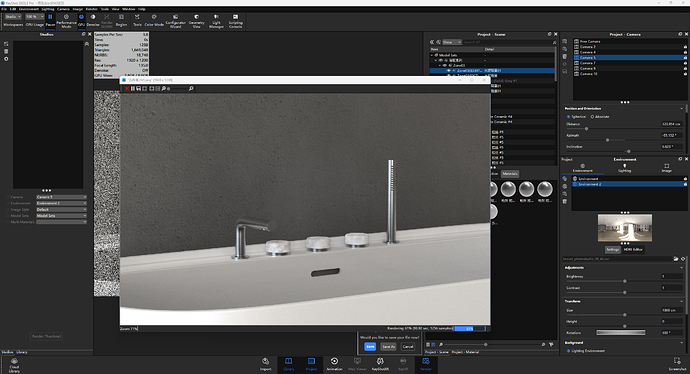Click the Save button in dialog

coord(370,347)
